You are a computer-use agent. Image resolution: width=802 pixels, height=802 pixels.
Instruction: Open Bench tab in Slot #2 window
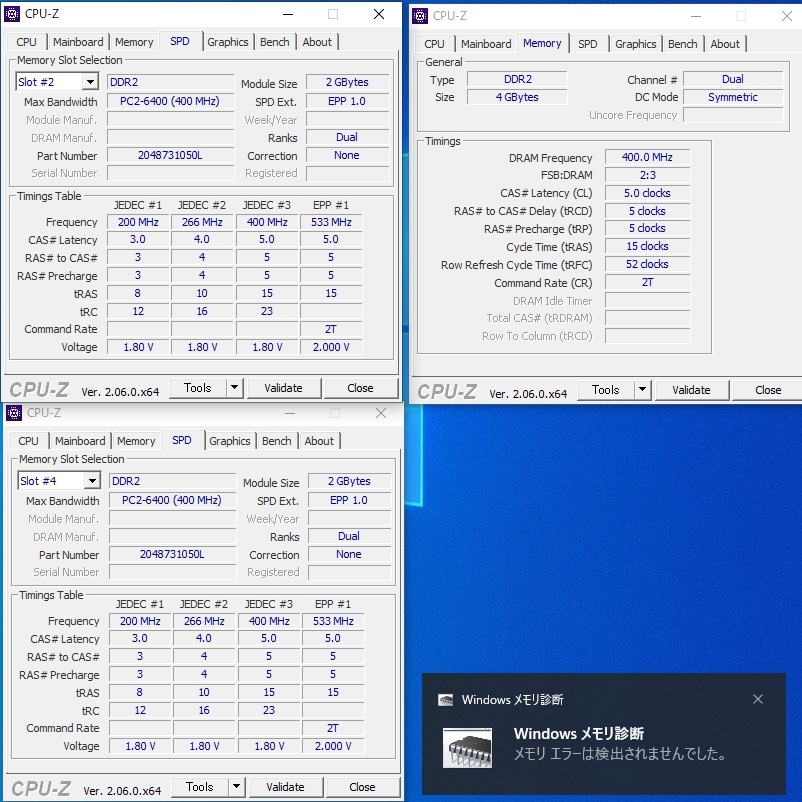coord(275,42)
